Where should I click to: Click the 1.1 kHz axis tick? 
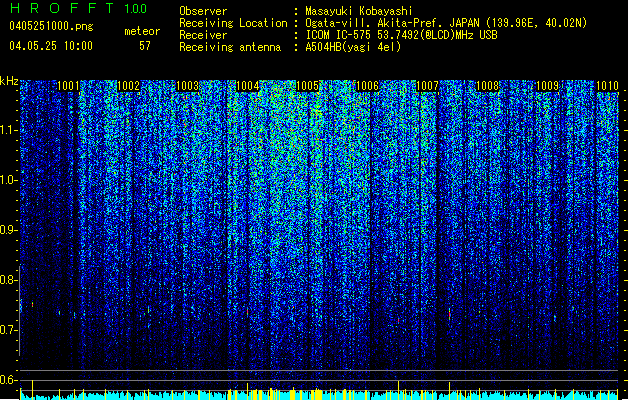9,130
